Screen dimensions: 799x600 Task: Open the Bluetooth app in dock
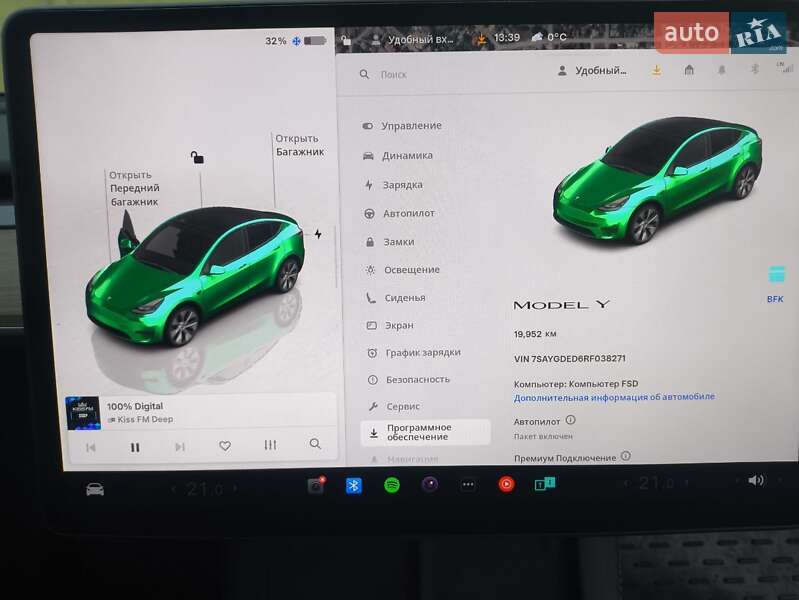[354, 485]
